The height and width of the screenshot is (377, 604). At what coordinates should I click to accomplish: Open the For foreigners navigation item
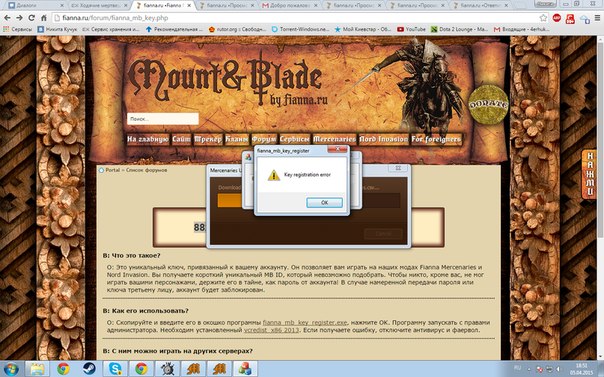[x=436, y=139]
